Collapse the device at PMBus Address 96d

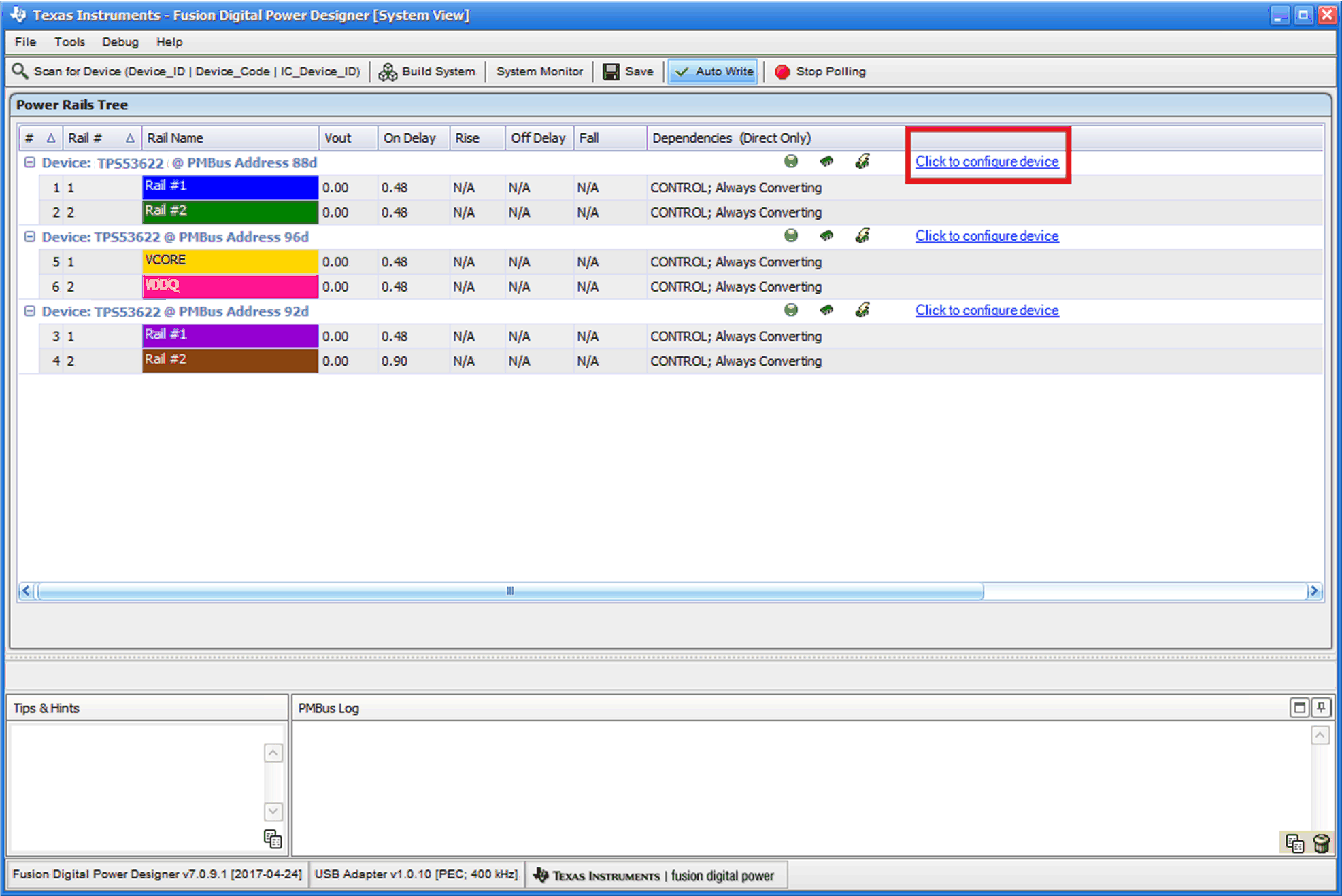[29, 237]
